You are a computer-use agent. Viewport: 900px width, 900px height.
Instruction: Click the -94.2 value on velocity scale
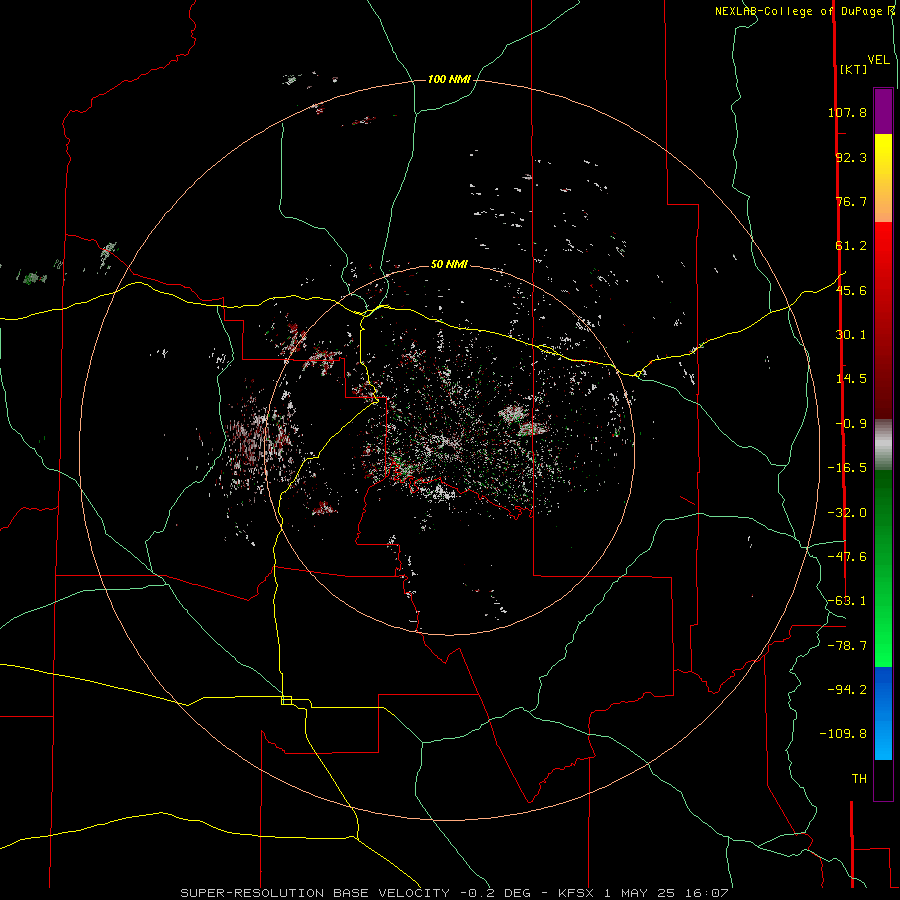coord(847,689)
